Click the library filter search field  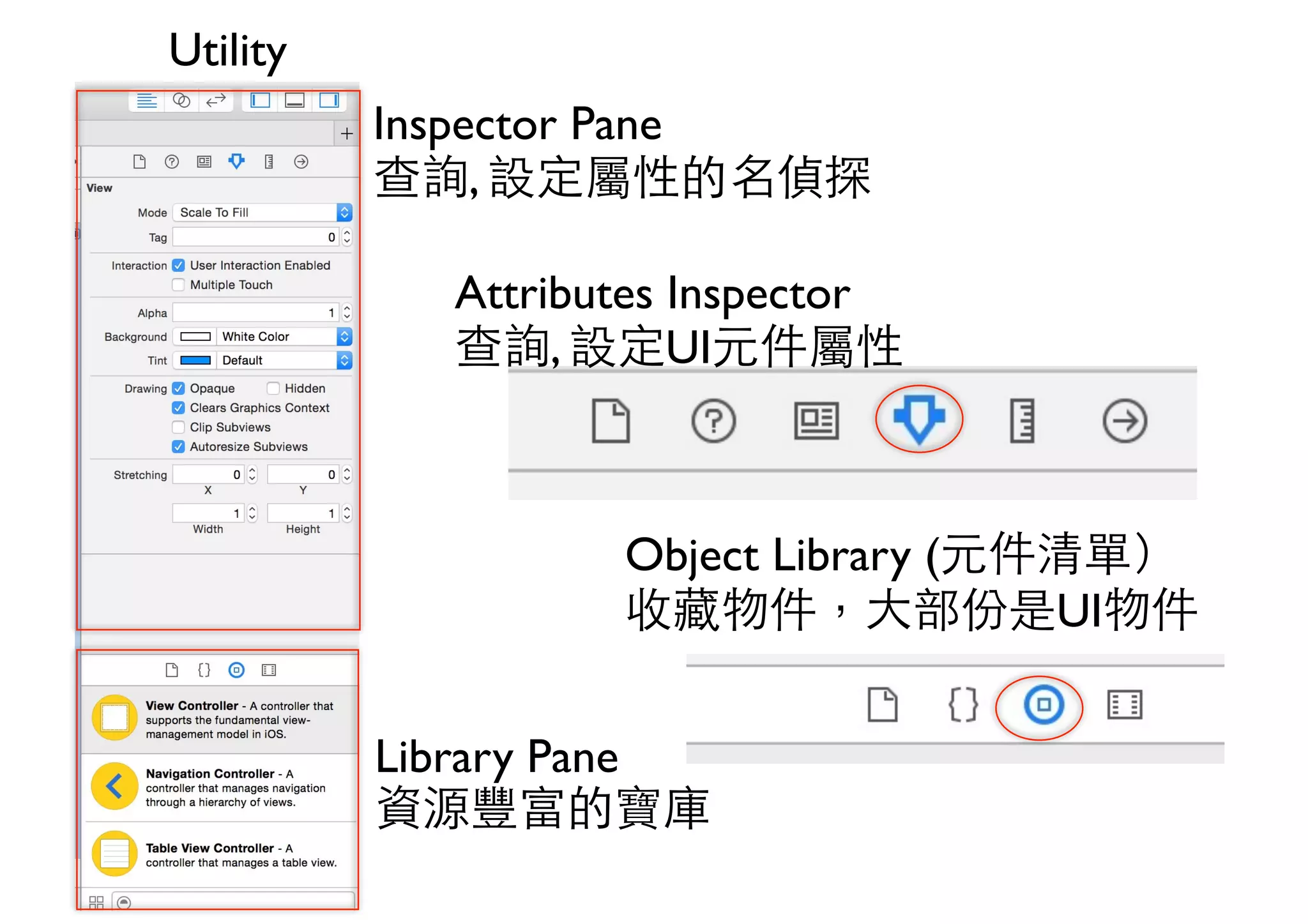click(234, 902)
